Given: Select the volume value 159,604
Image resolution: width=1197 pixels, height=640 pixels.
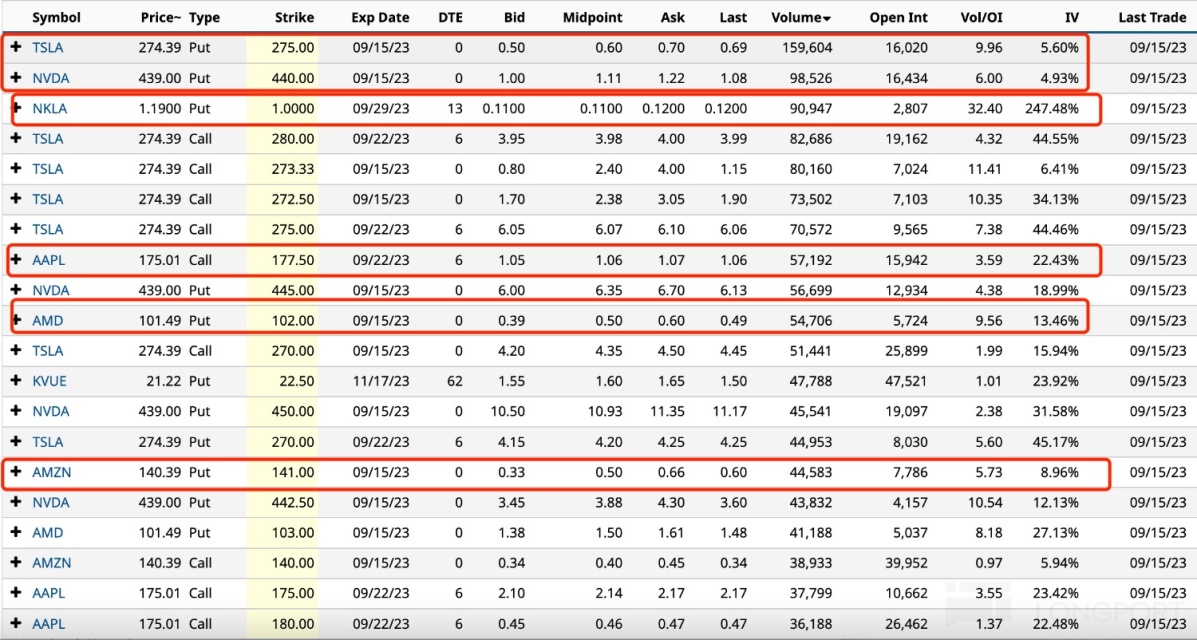Looking at the screenshot, I should tap(808, 47).
